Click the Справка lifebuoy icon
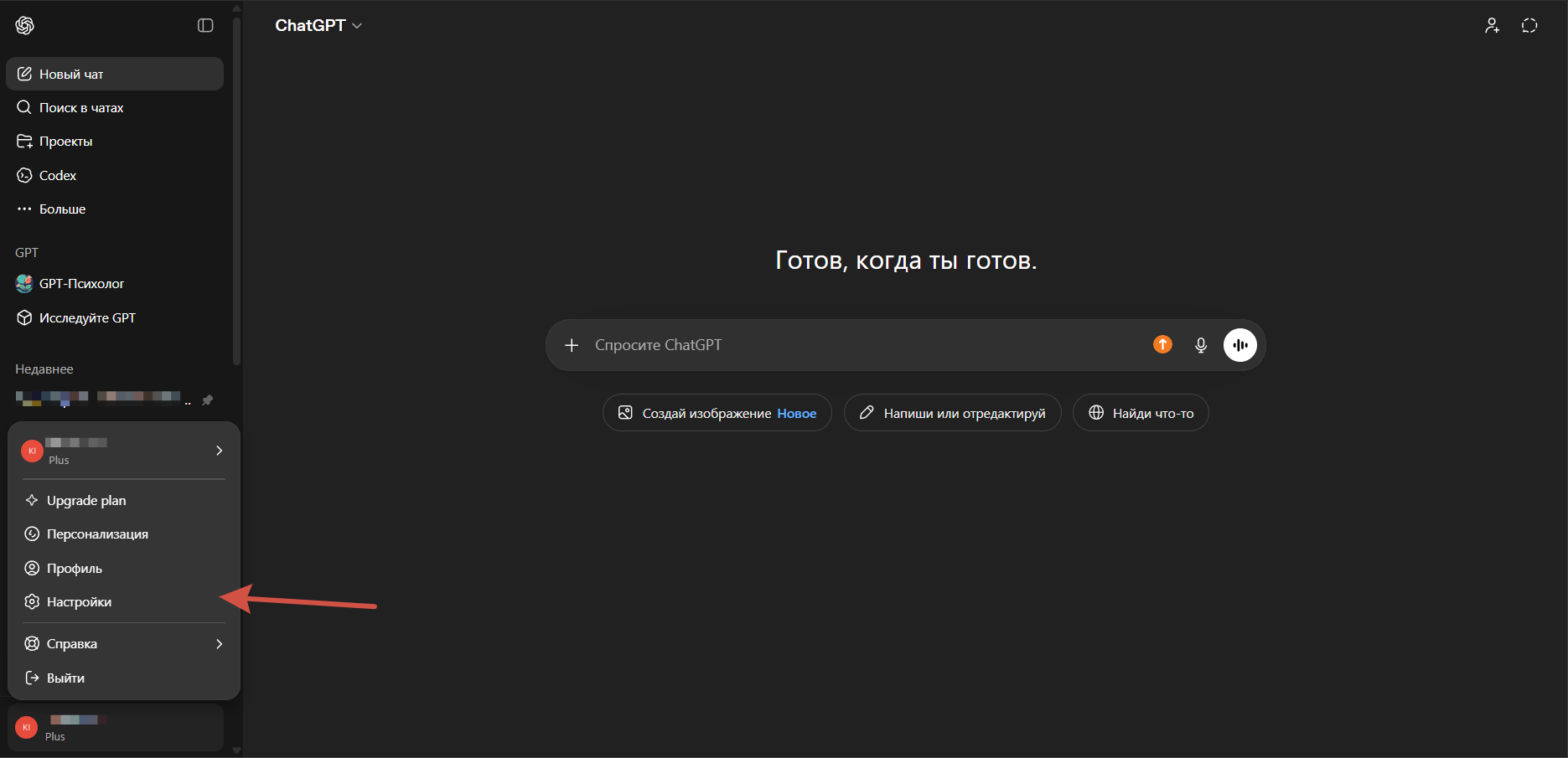Viewport: 1568px width, 758px height. point(32,643)
